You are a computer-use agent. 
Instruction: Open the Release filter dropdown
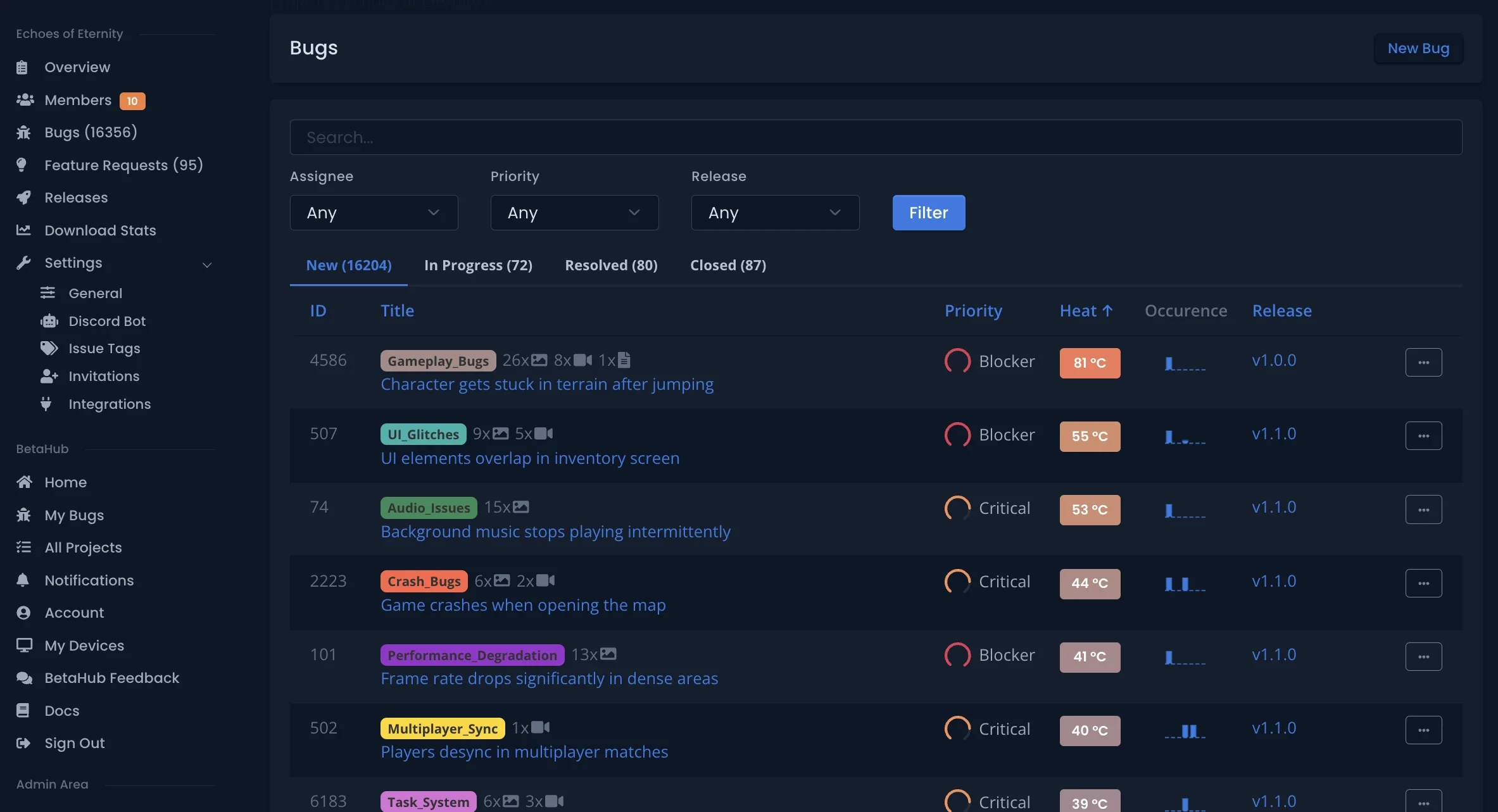(775, 213)
